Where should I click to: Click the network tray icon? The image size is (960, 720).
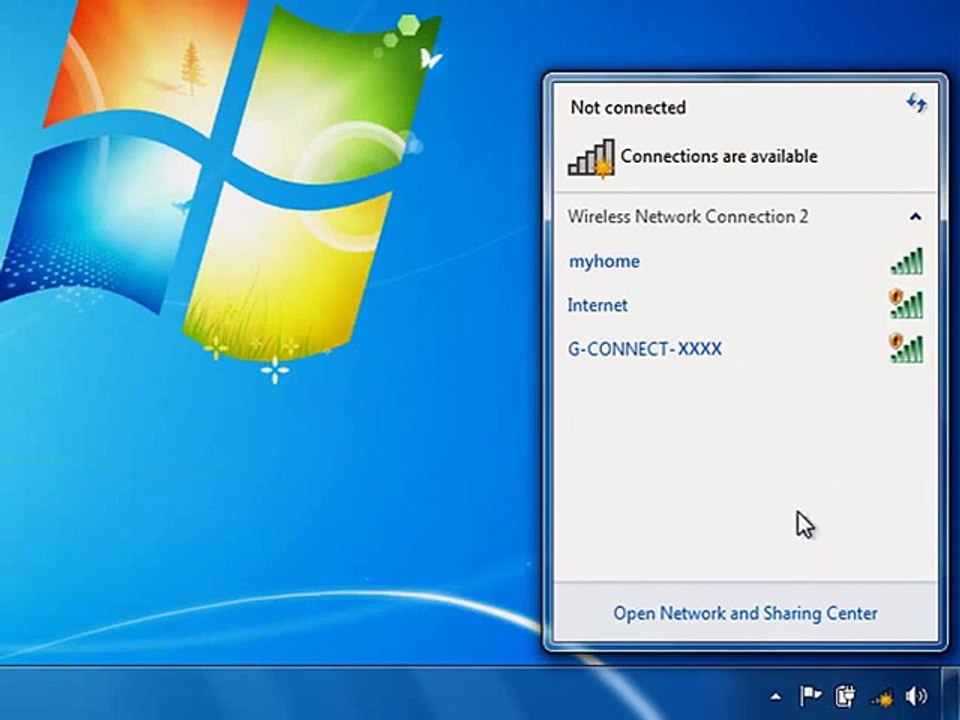[x=882, y=697]
